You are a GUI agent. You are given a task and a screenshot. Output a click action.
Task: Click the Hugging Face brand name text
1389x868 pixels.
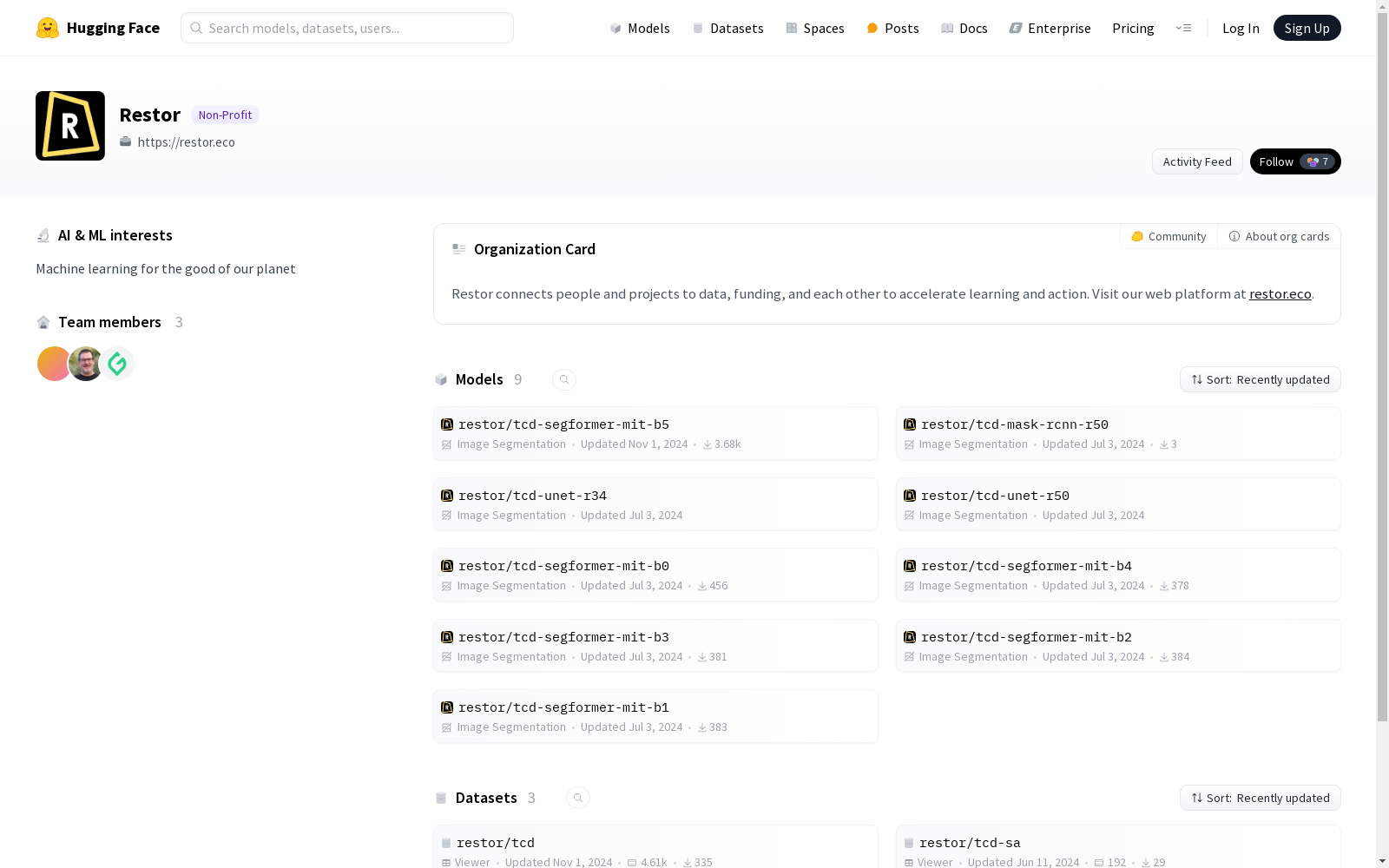coord(113,28)
